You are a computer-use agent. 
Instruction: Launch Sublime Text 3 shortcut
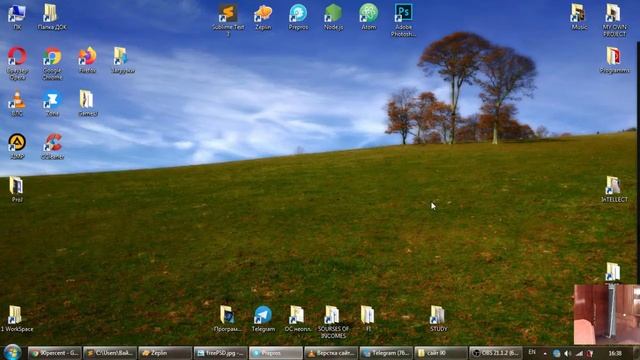(228, 20)
